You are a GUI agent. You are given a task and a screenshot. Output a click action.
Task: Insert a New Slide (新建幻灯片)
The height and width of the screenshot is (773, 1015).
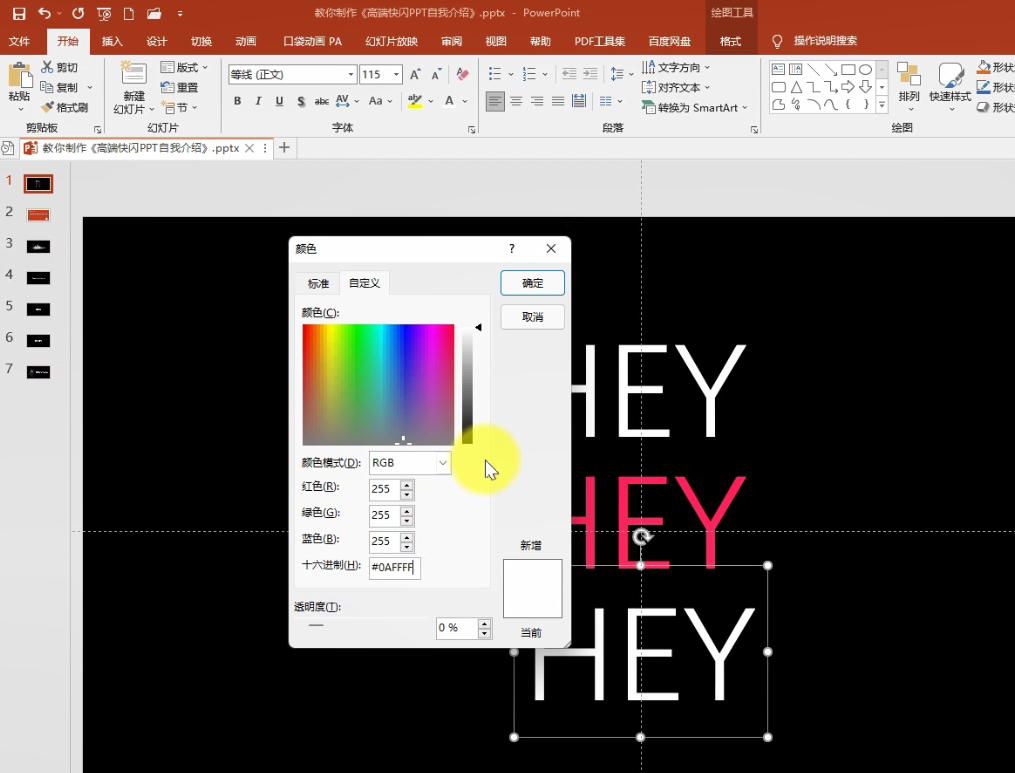tap(133, 88)
